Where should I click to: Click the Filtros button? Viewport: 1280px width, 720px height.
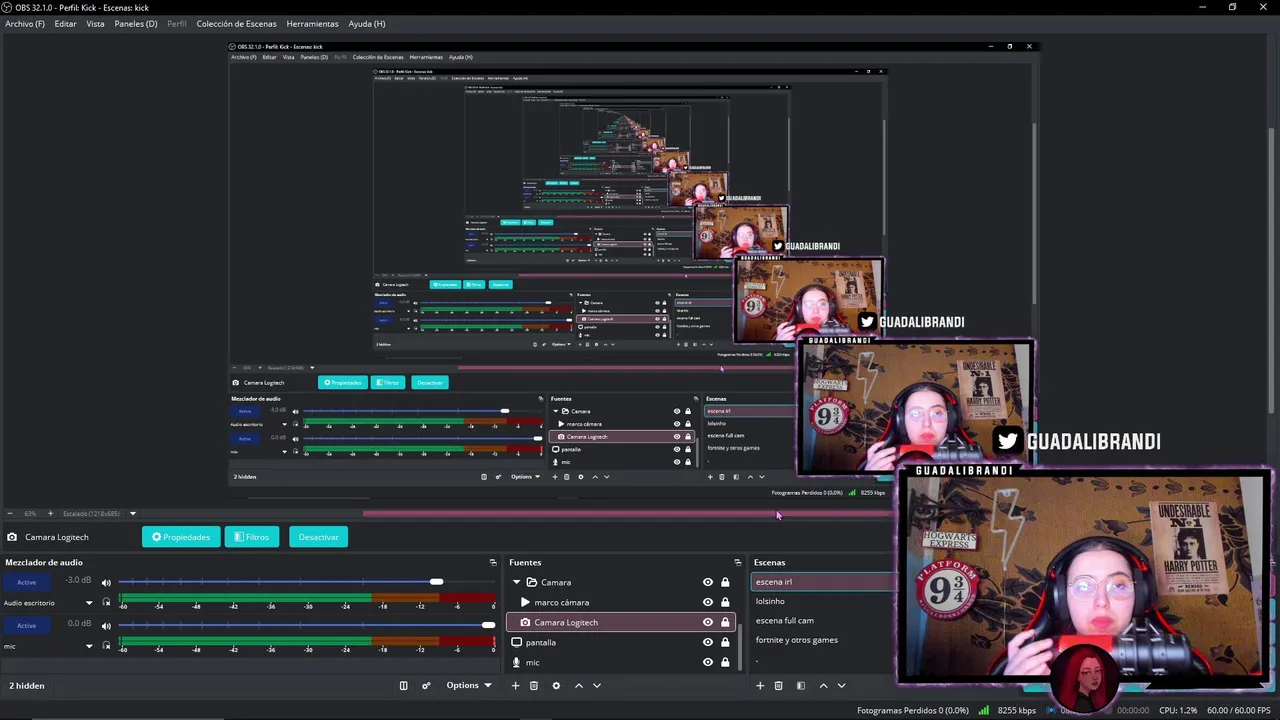coord(252,537)
